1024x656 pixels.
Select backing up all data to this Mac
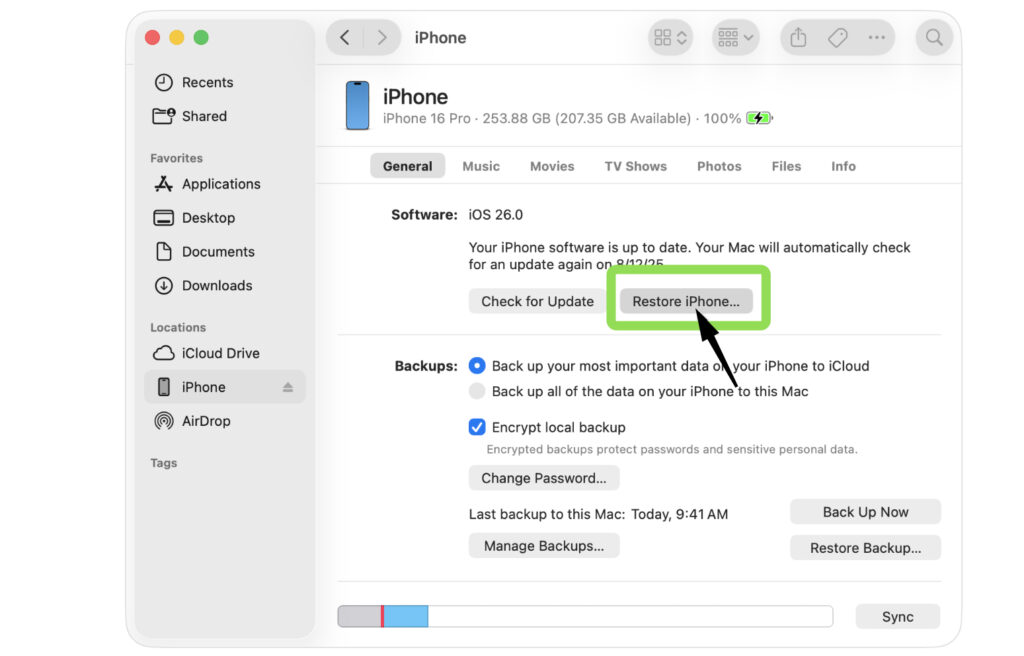(x=477, y=391)
